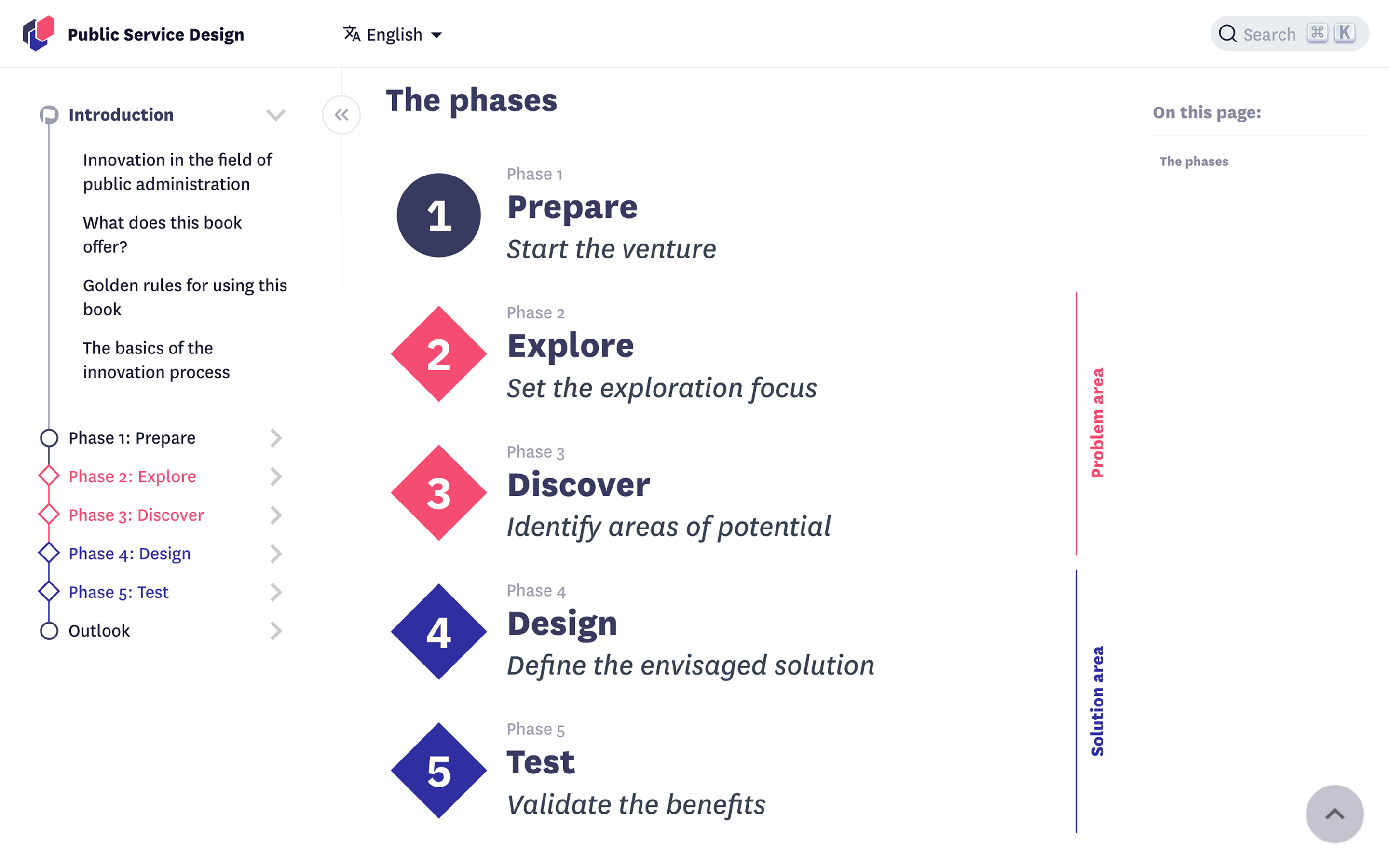Click the pink diamond number 3 badge
Viewport: 1389px width, 868px height.
click(x=438, y=492)
